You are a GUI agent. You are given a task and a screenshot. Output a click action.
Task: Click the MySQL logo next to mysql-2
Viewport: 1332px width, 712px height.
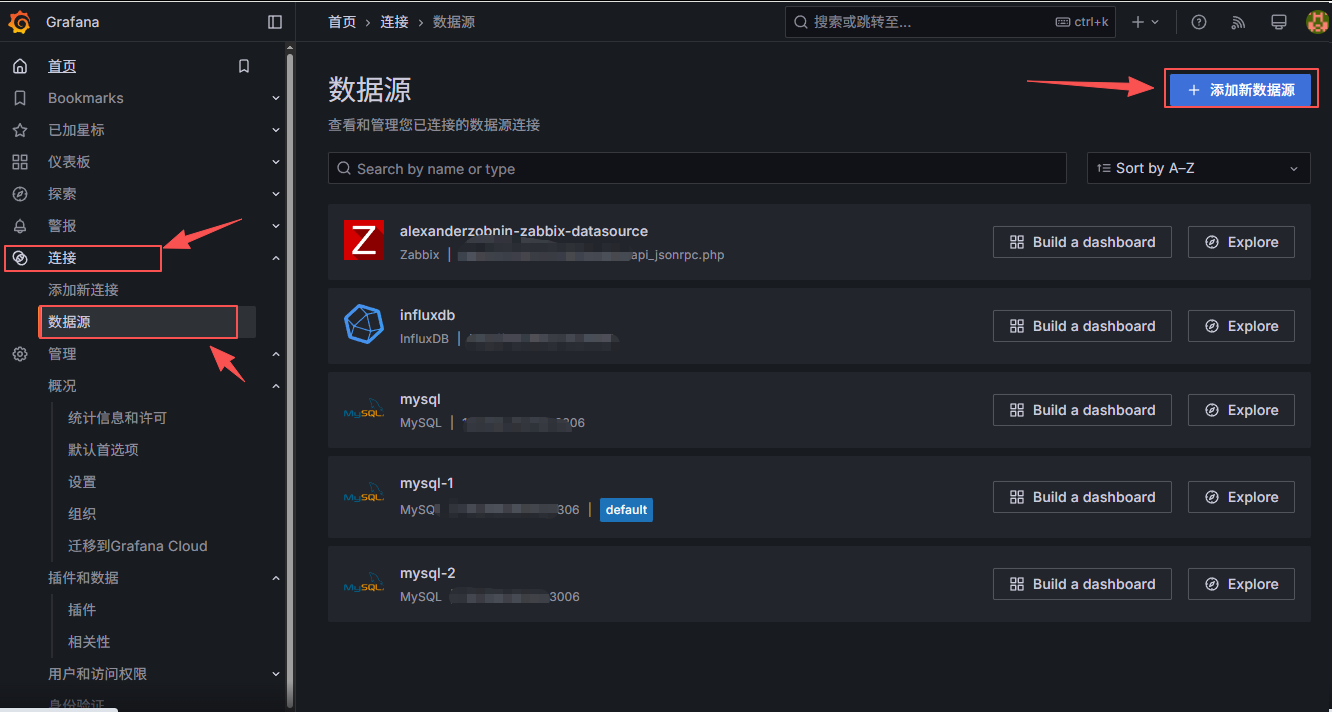pos(364,583)
